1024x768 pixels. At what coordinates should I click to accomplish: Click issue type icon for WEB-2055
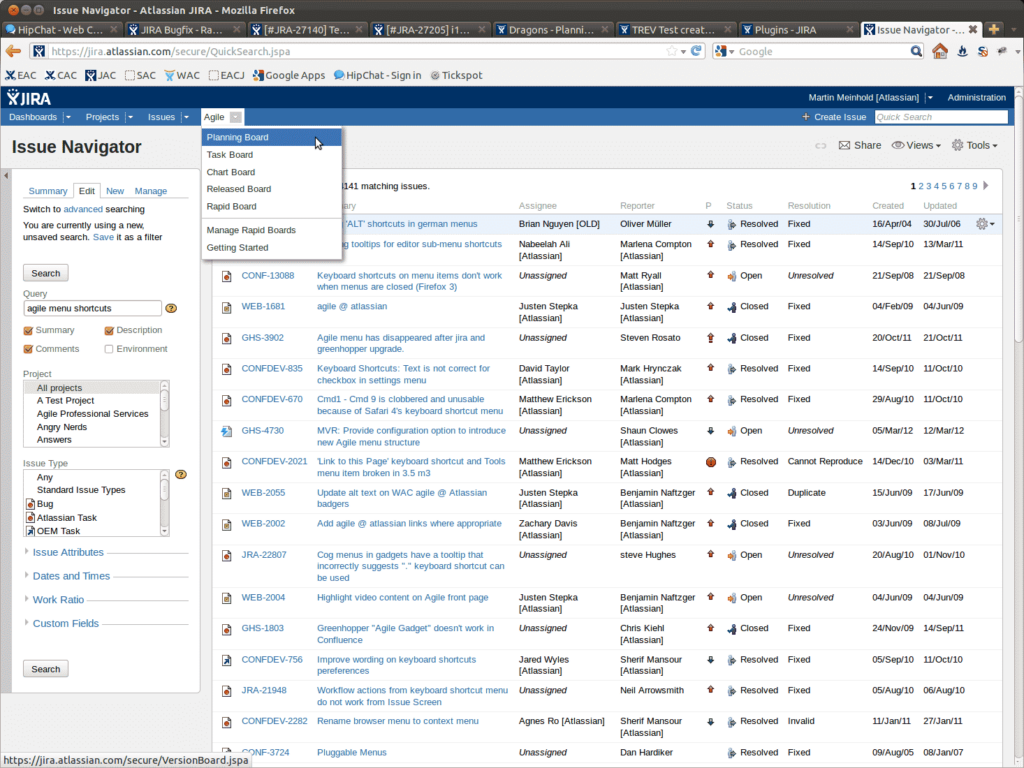point(227,493)
